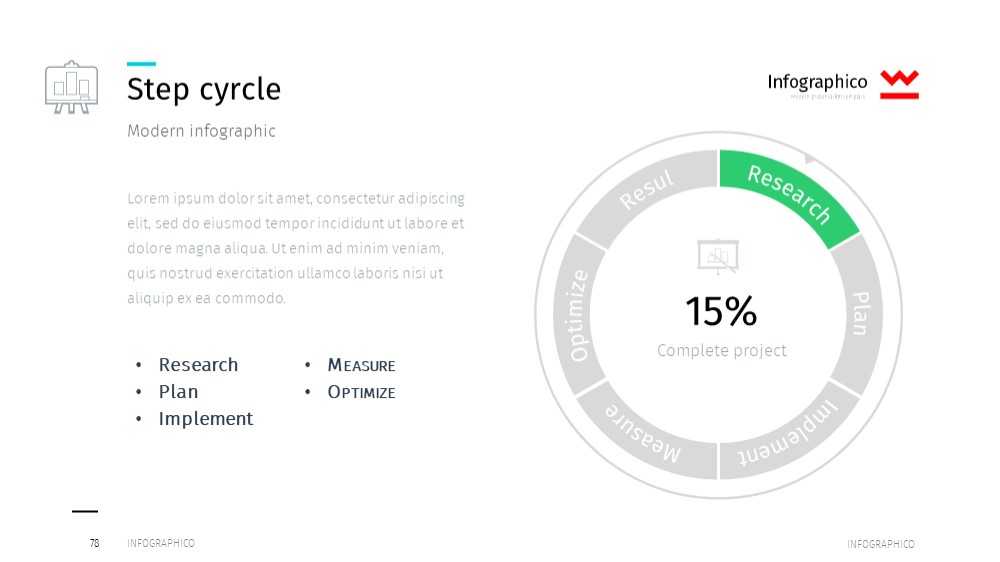
Task: Click the presentation board icon beside the title
Action: click(71, 87)
